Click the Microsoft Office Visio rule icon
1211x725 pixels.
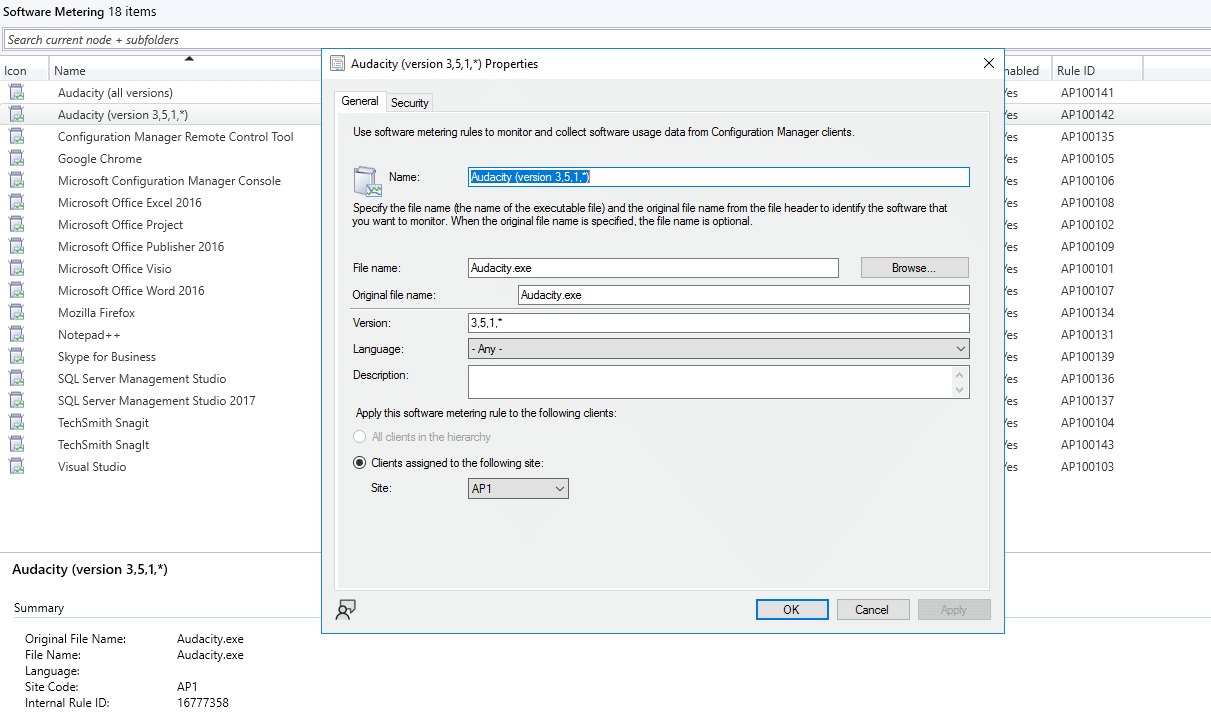(17, 269)
